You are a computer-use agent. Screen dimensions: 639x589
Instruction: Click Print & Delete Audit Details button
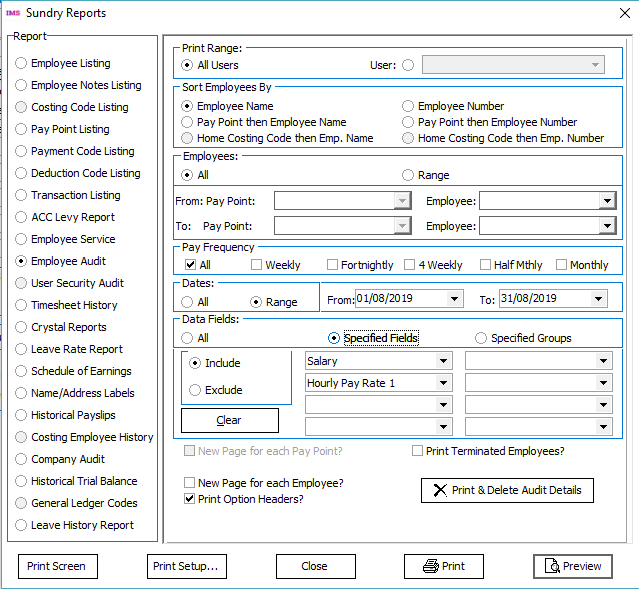(x=508, y=491)
